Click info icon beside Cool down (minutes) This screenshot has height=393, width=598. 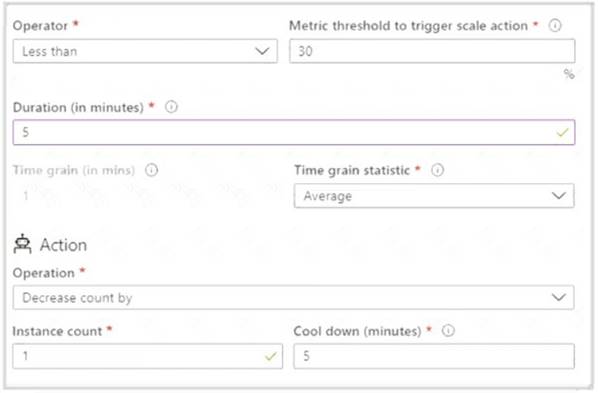448,330
